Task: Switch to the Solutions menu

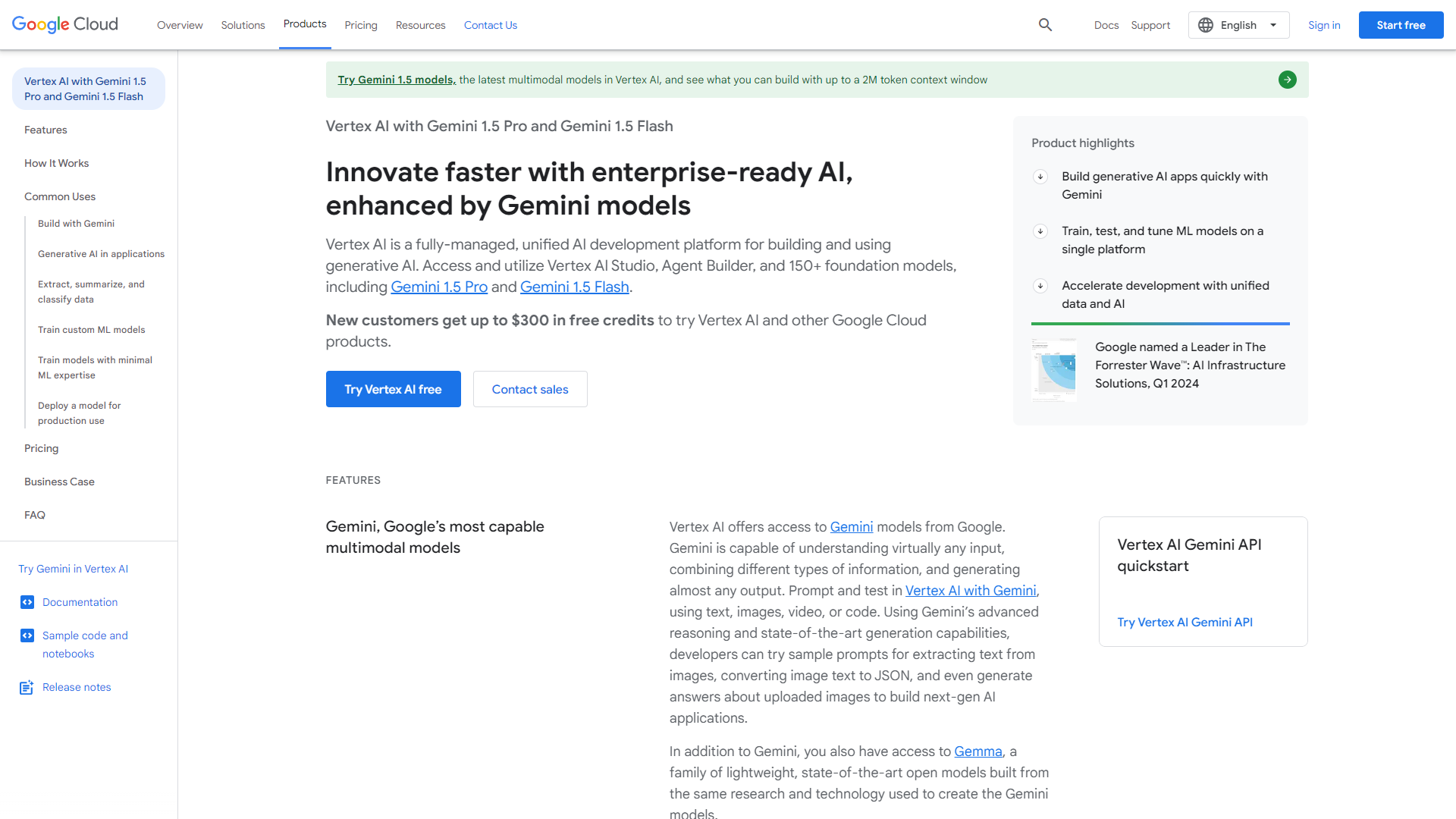Action: coord(243,25)
